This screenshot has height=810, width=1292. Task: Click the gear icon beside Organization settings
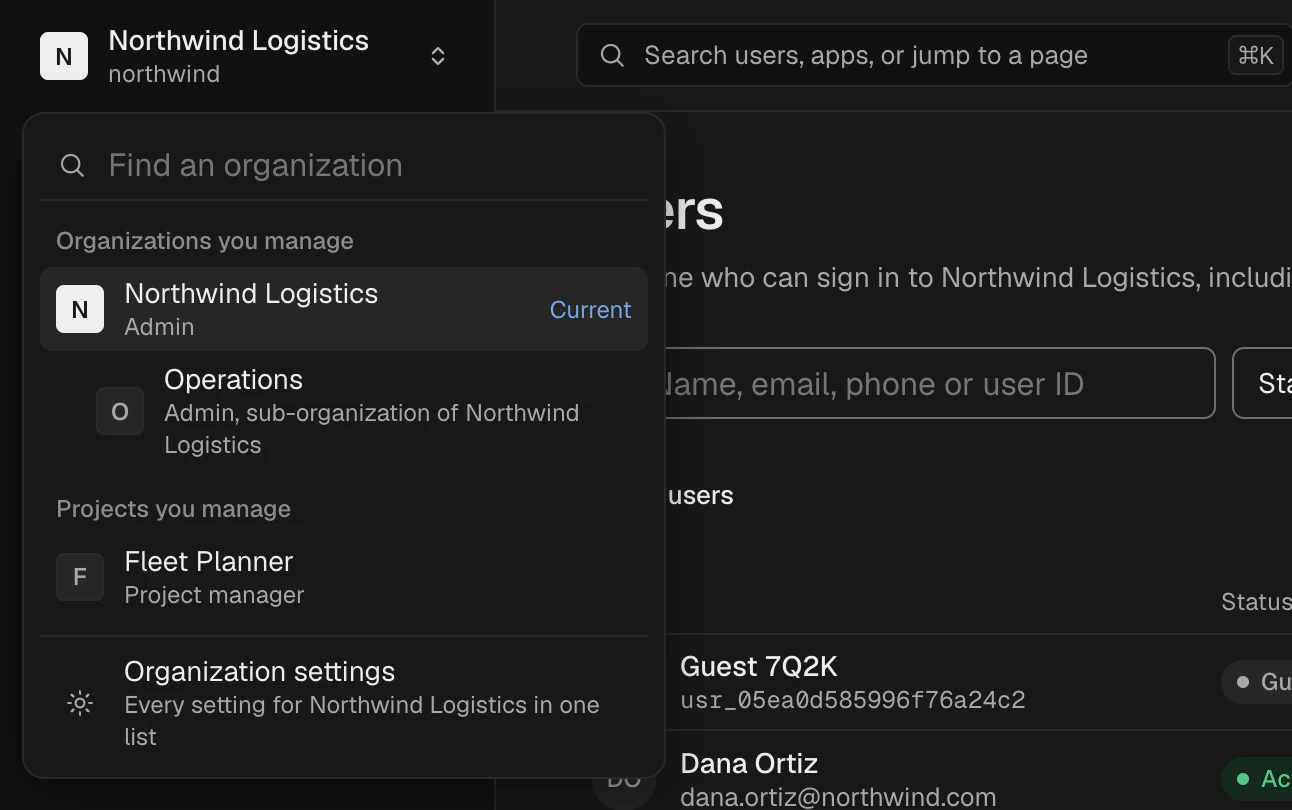click(x=80, y=703)
